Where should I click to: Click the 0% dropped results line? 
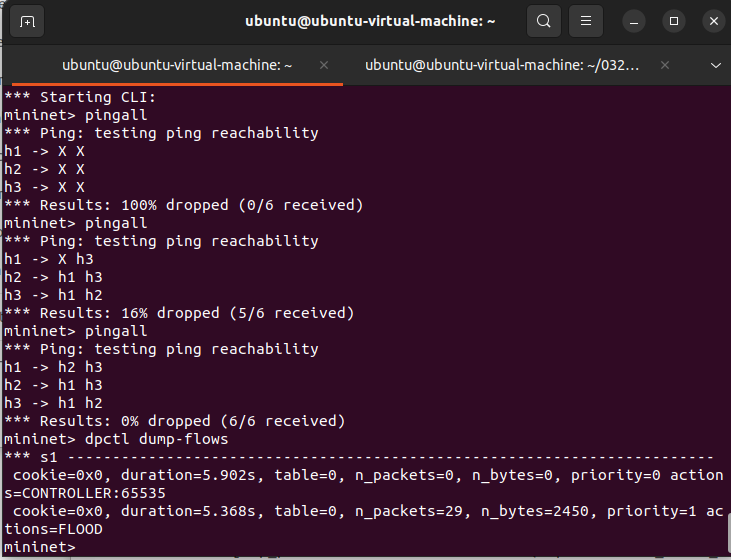point(175,421)
